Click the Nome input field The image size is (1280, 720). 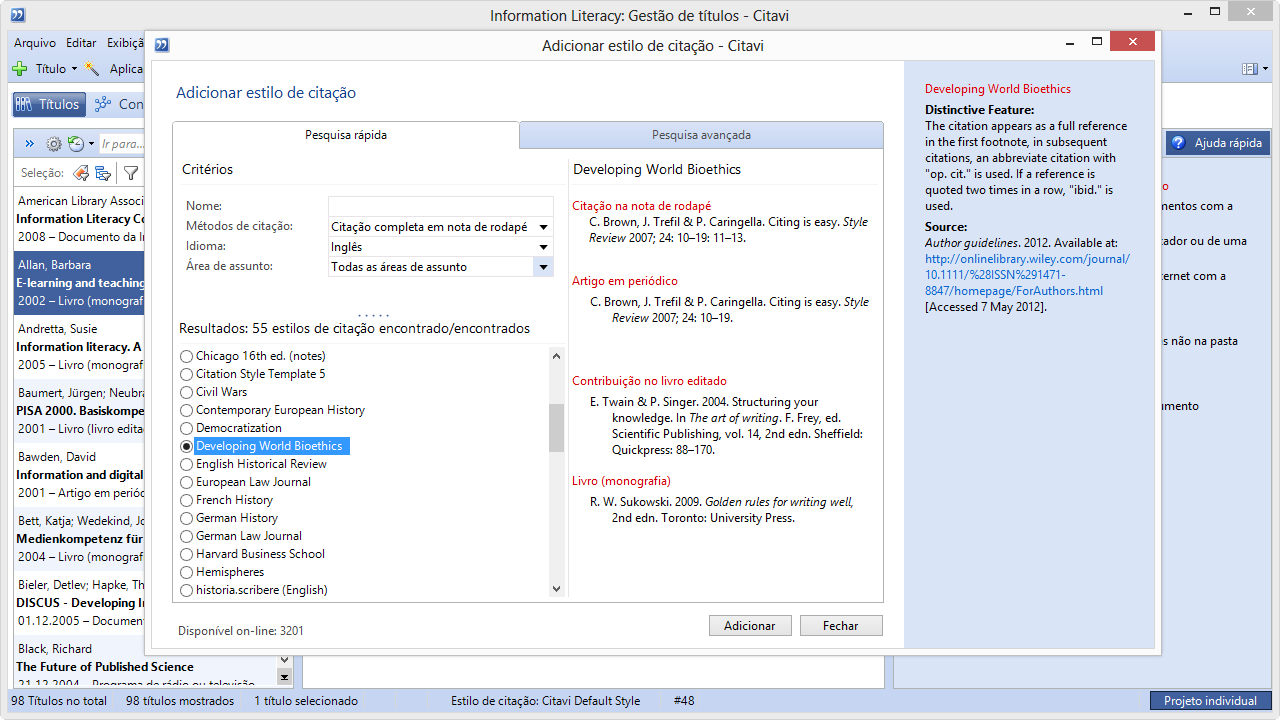pyautogui.click(x=440, y=206)
